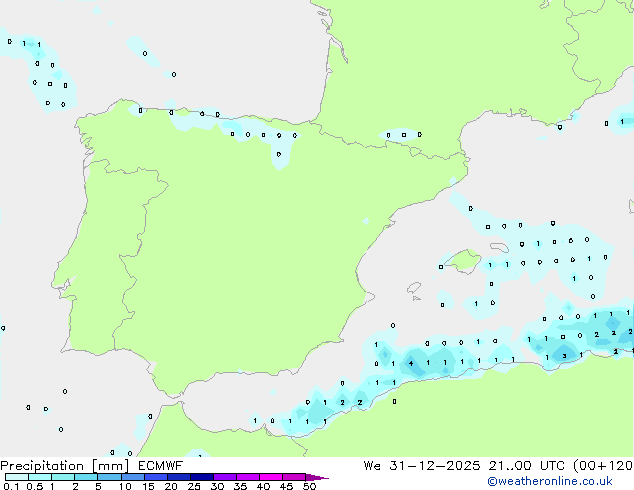Select the 25–30 mm dark navy swatch

[201, 477]
